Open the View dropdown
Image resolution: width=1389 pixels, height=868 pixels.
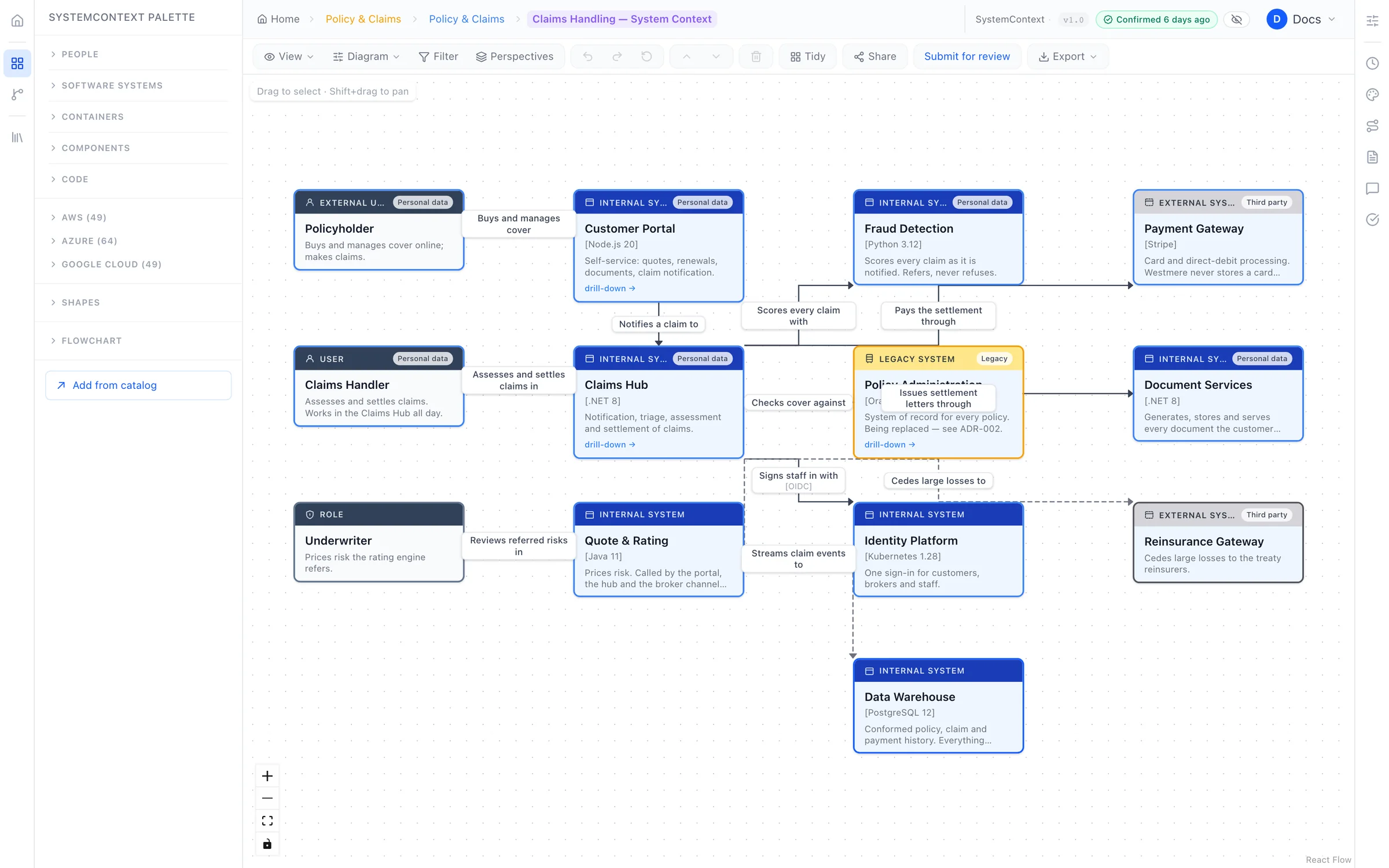click(x=289, y=57)
